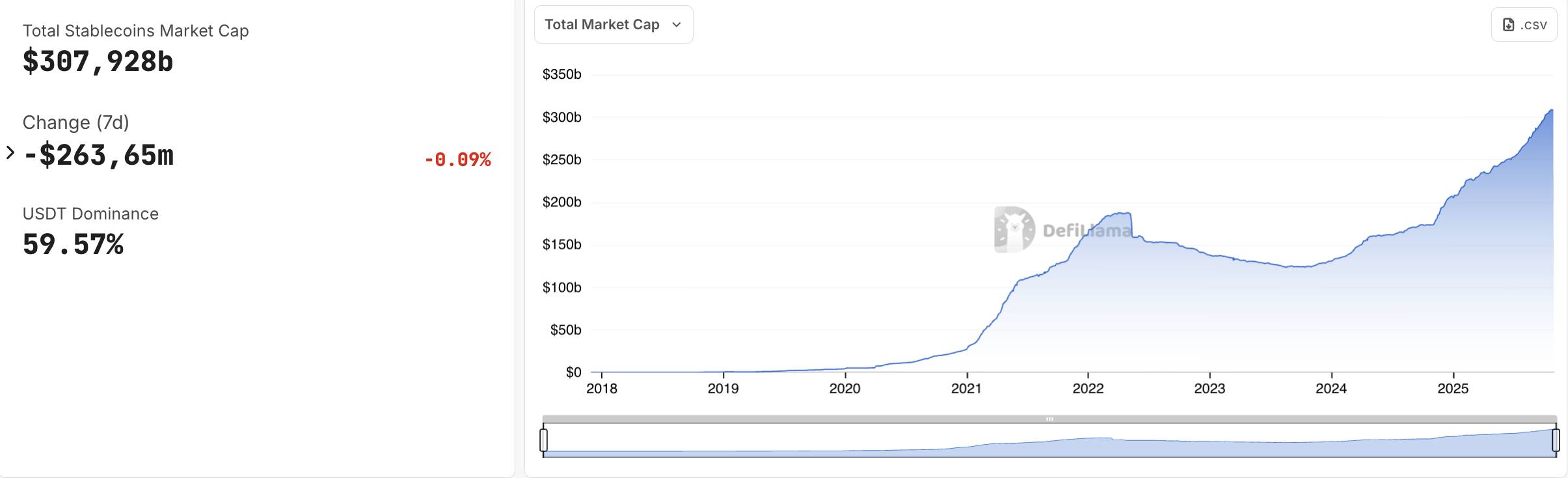Click the DefiLlama watermark text on the chart
This screenshot has width=1568, height=478.
(x=1087, y=231)
